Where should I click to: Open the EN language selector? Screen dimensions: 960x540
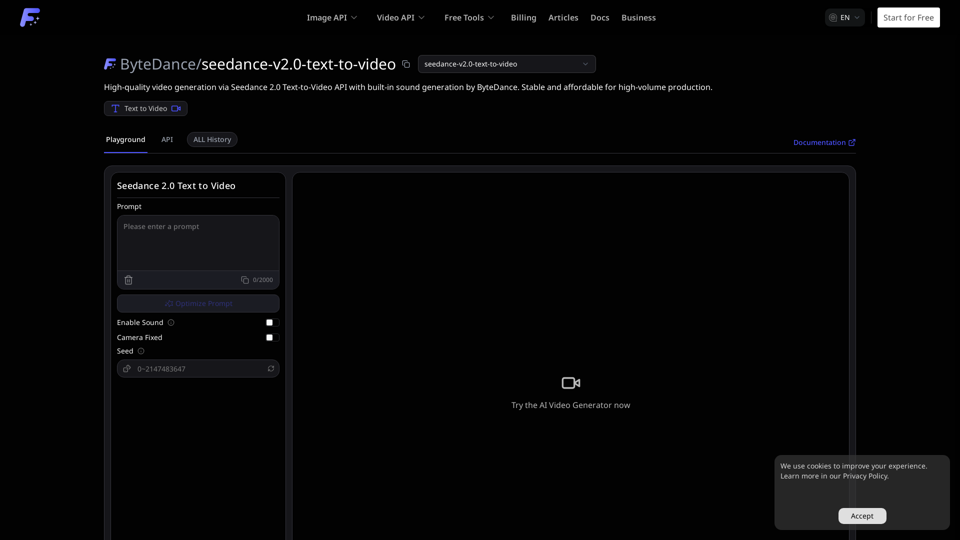(844, 18)
